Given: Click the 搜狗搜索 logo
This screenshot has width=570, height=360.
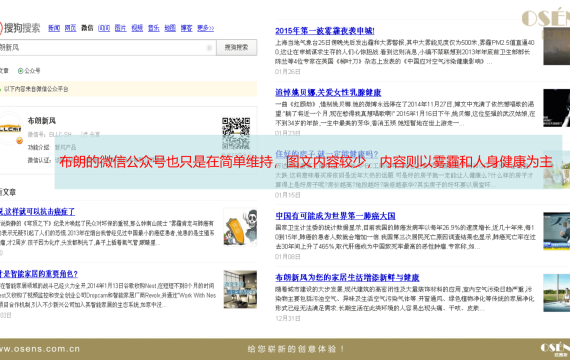Looking at the screenshot, I should pos(20,28).
